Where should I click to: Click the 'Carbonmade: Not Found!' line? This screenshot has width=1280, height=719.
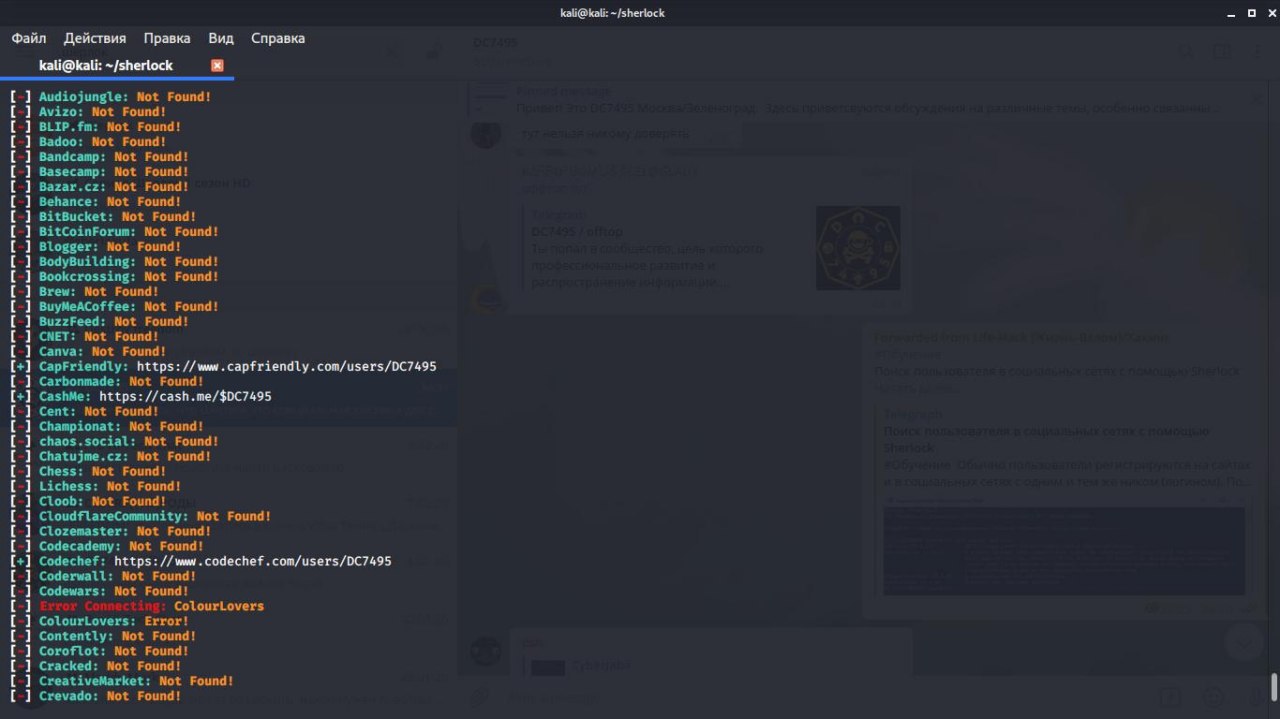(107, 381)
